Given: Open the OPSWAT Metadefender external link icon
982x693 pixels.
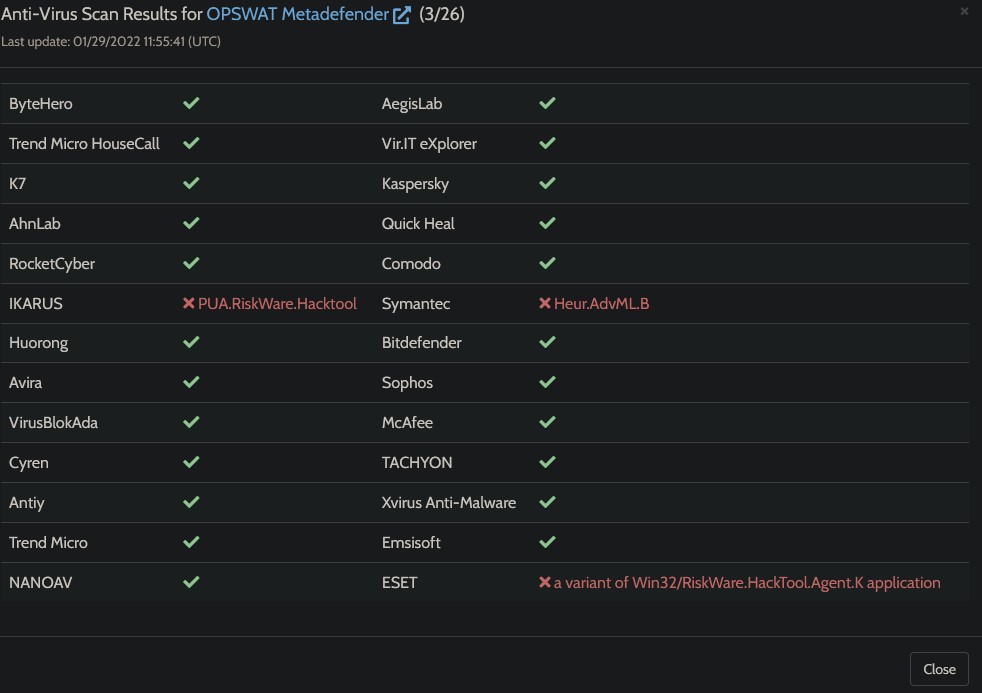Looking at the screenshot, I should tap(402, 15).
